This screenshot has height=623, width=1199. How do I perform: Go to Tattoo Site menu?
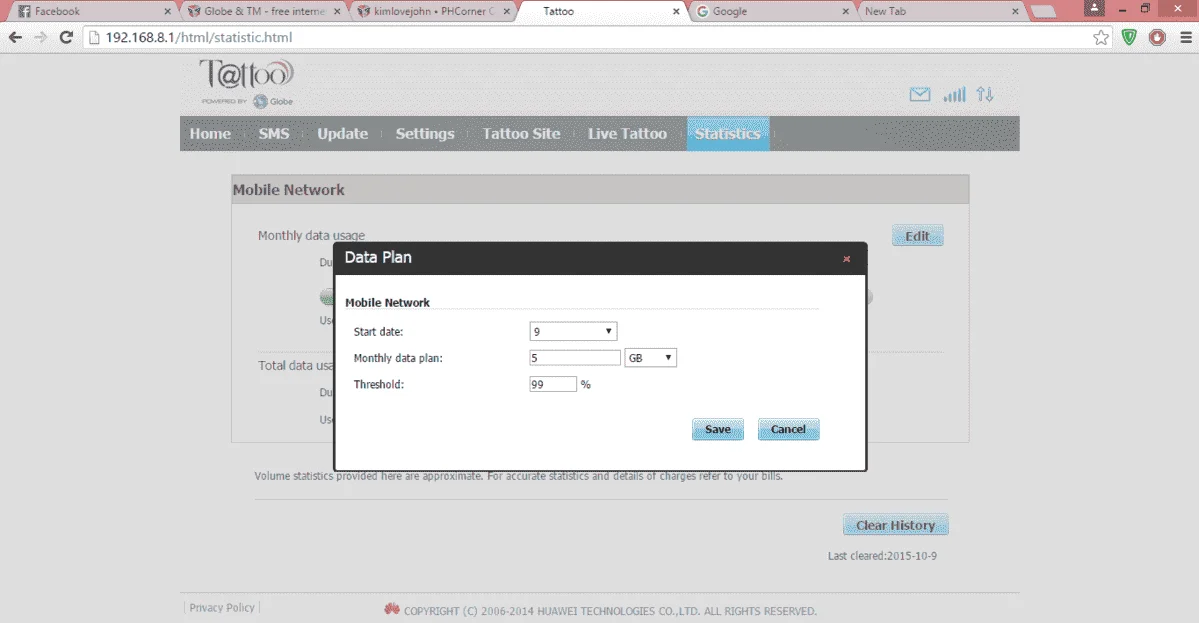[522, 134]
